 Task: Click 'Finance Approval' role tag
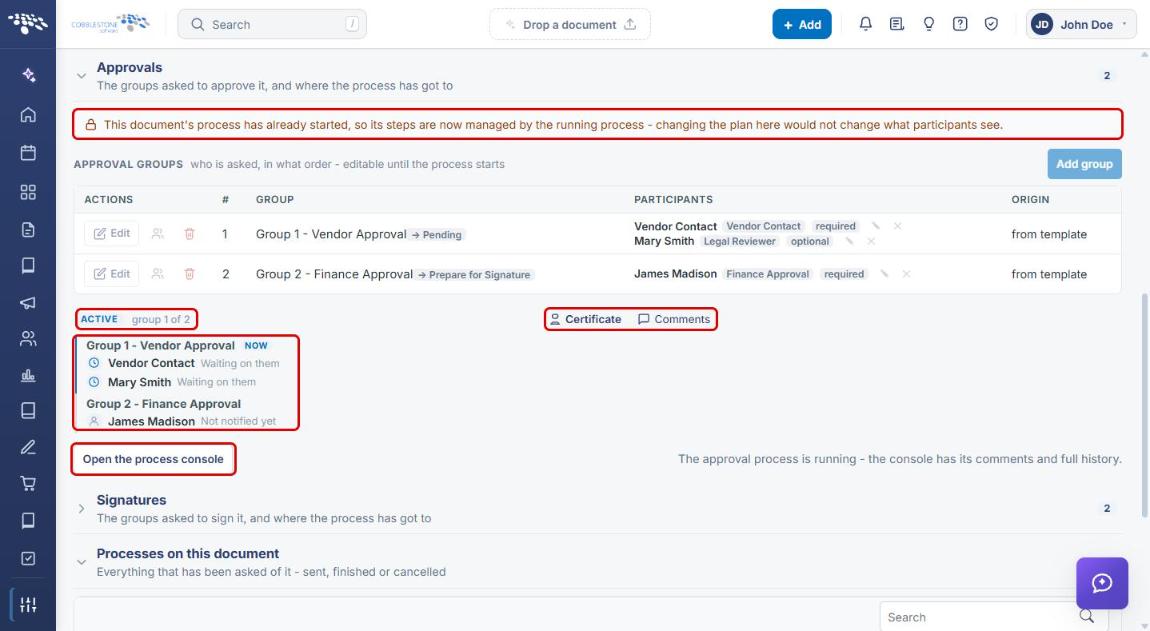(767, 274)
